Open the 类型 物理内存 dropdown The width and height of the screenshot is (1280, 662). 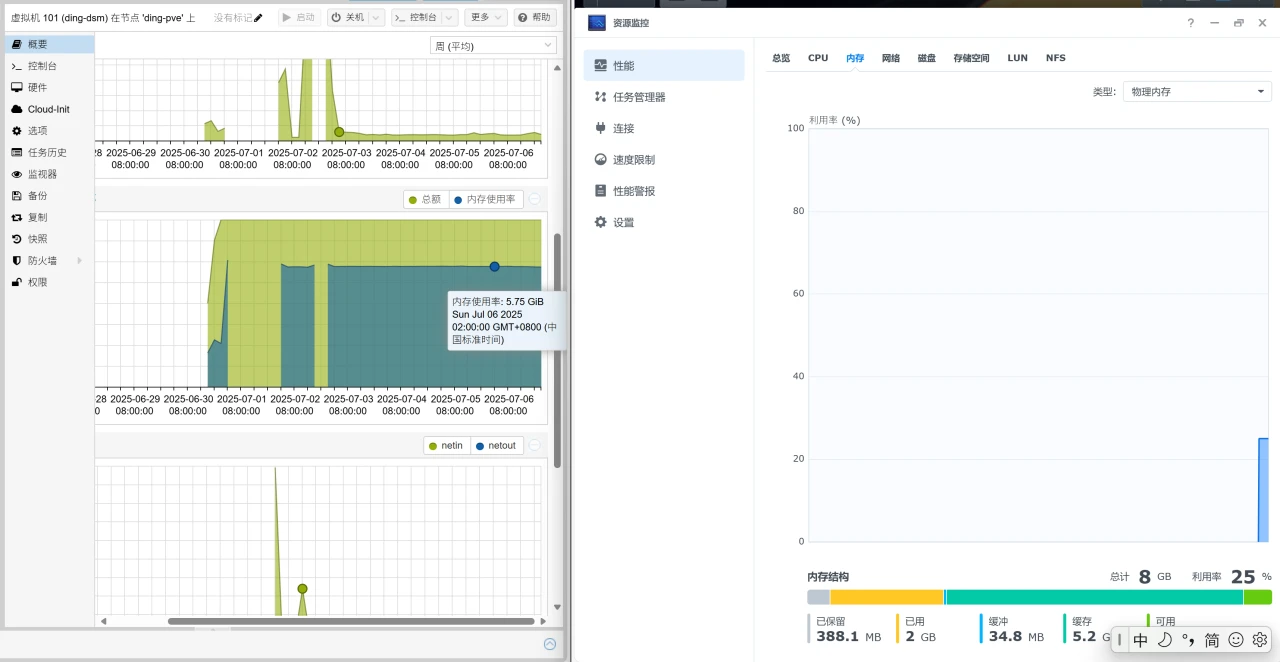pos(1196,92)
